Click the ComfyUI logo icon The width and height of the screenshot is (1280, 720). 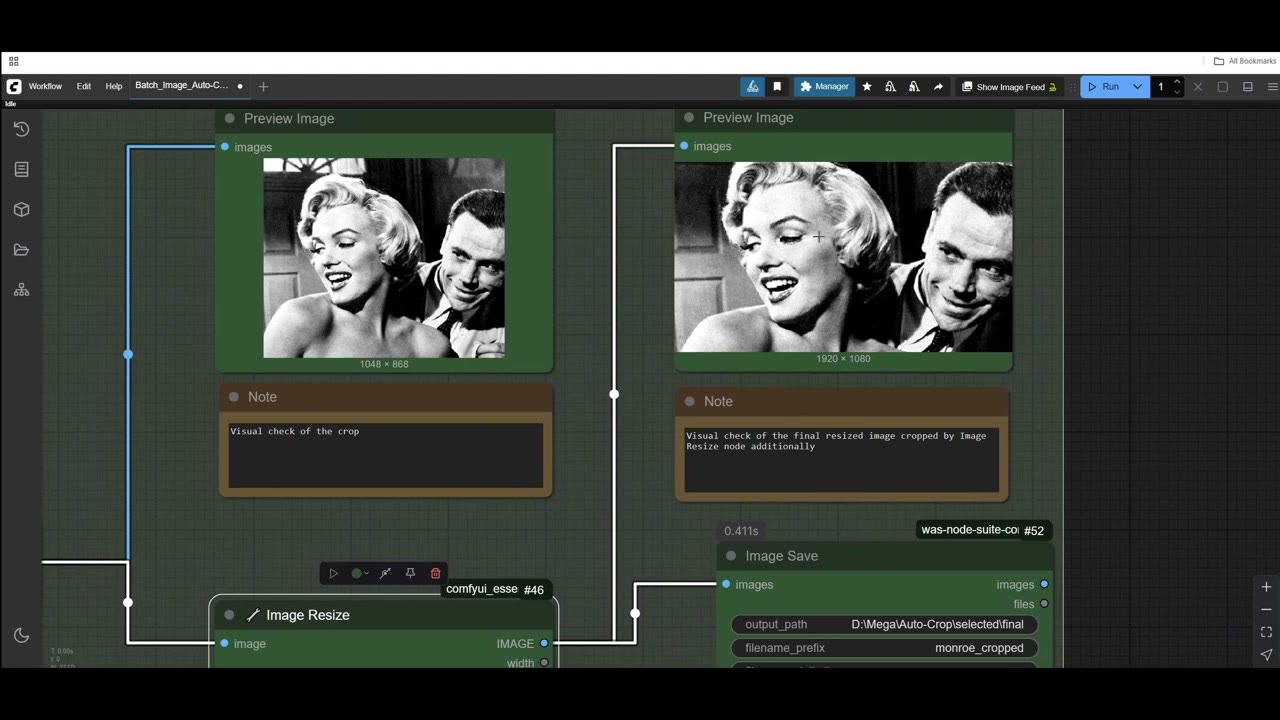pyautogui.click(x=14, y=86)
